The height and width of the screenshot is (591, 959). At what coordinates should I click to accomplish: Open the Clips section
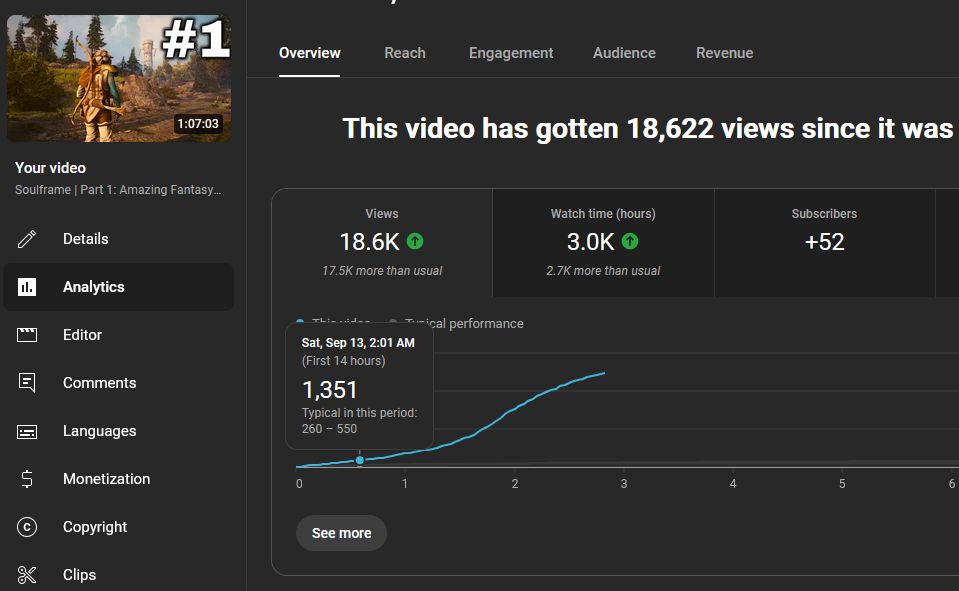119,575
